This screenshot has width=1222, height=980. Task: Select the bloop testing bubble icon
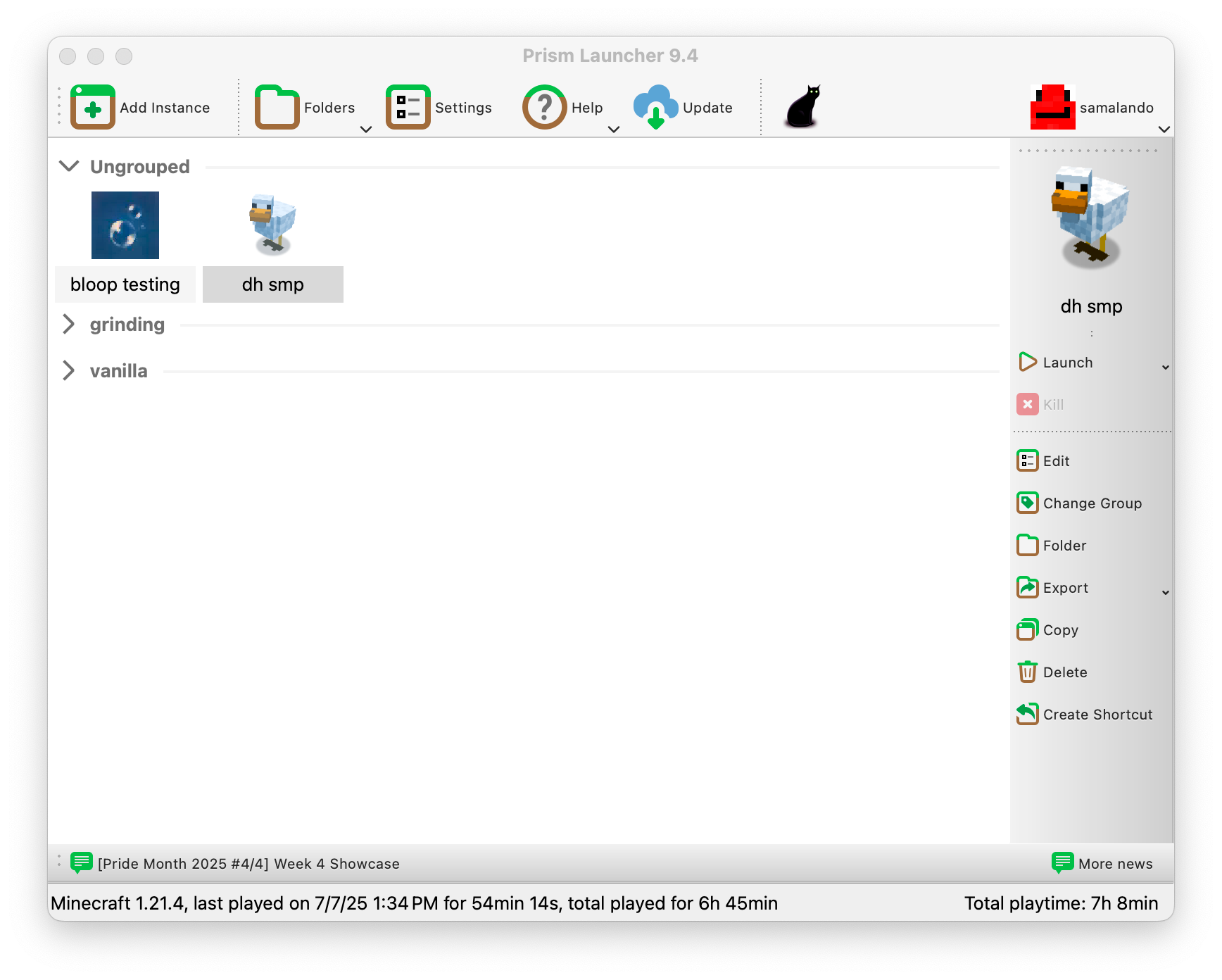125,225
